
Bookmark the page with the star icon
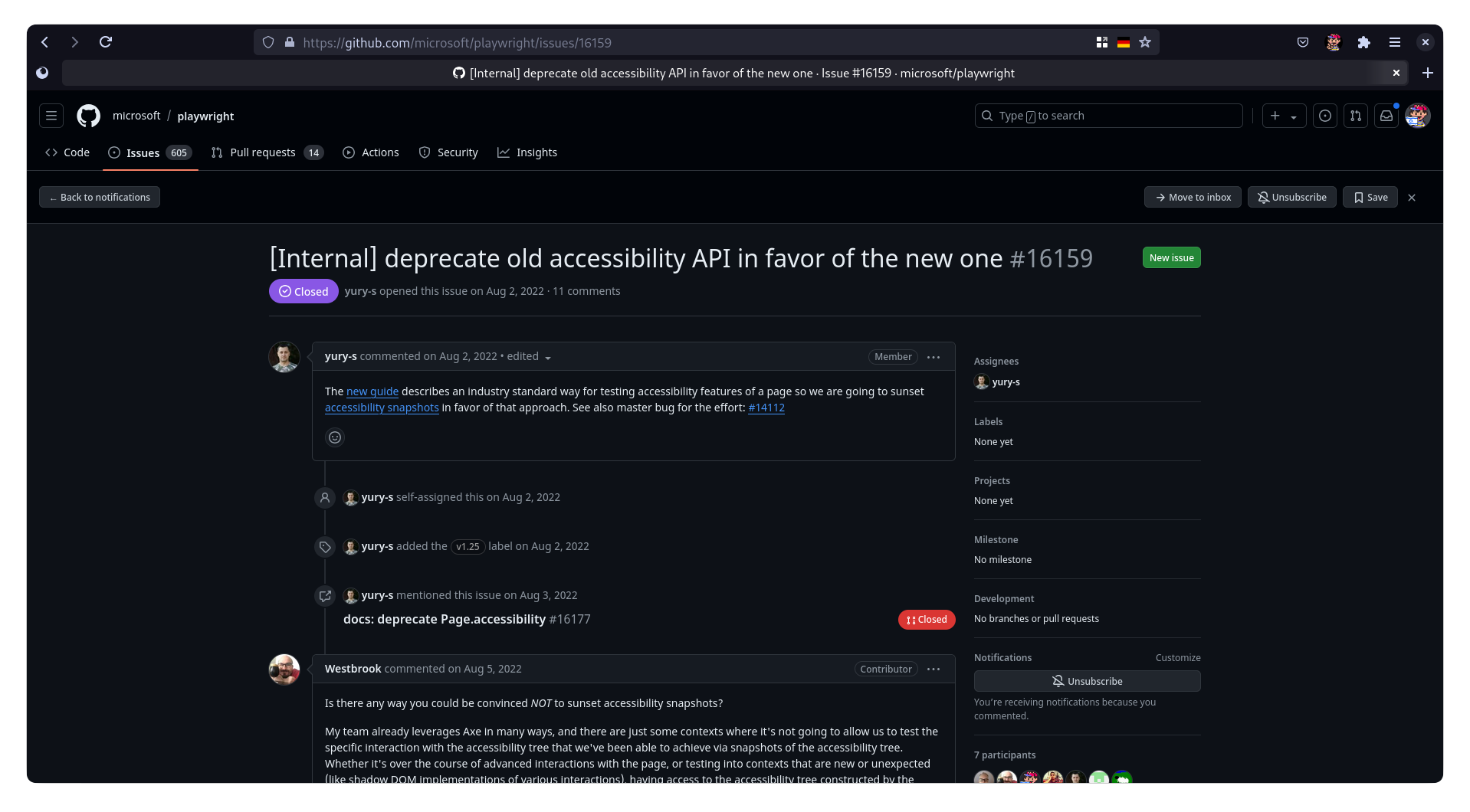click(x=1144, y=42)
